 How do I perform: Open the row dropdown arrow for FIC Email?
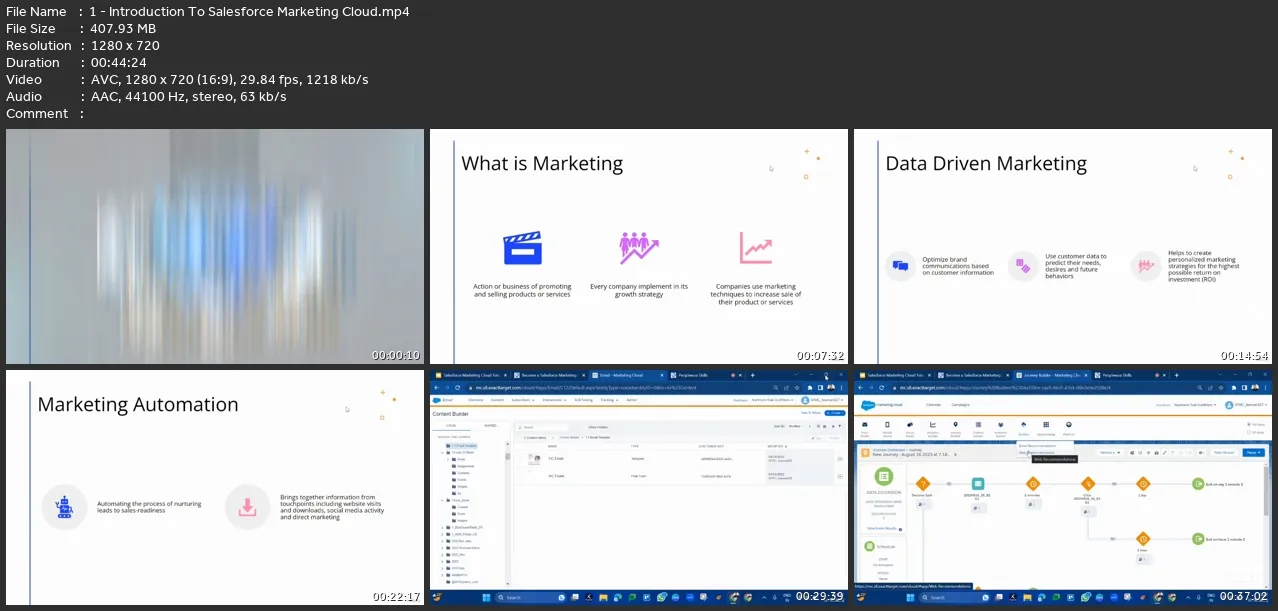(x=840, y=459)
